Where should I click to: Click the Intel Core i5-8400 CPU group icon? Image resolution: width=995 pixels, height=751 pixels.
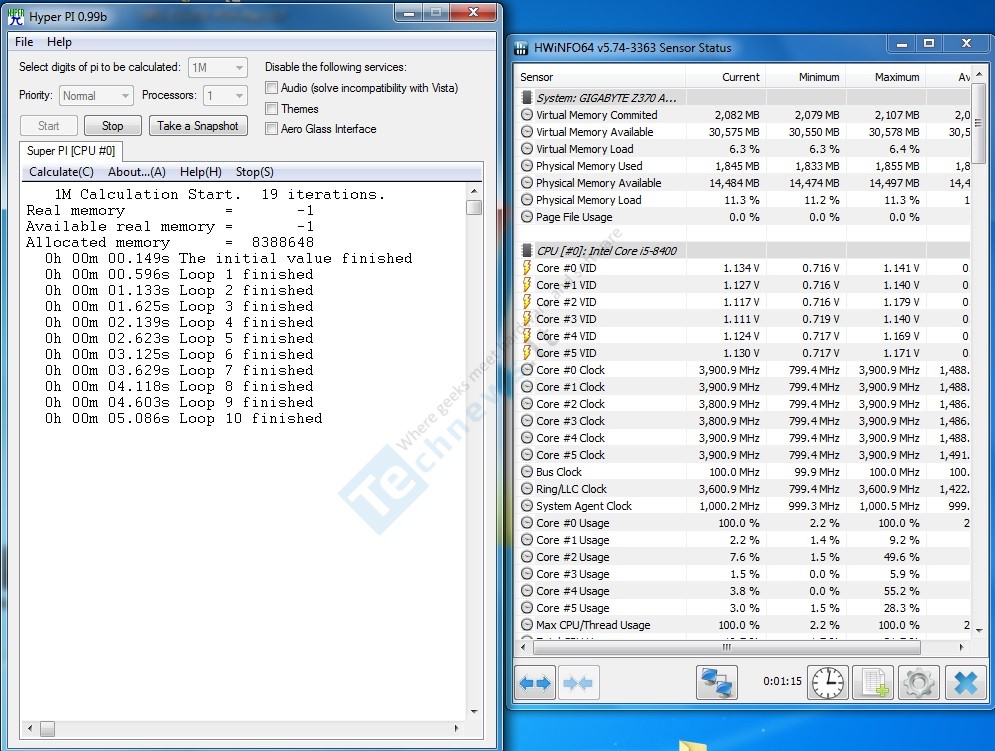[x=526, y=251]
